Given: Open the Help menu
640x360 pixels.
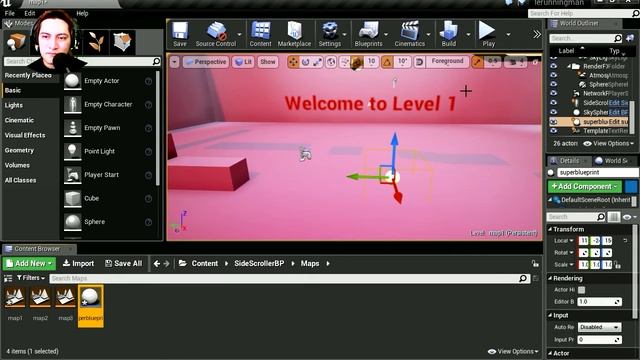Looking at the screenshot, I should click(82, 13).
